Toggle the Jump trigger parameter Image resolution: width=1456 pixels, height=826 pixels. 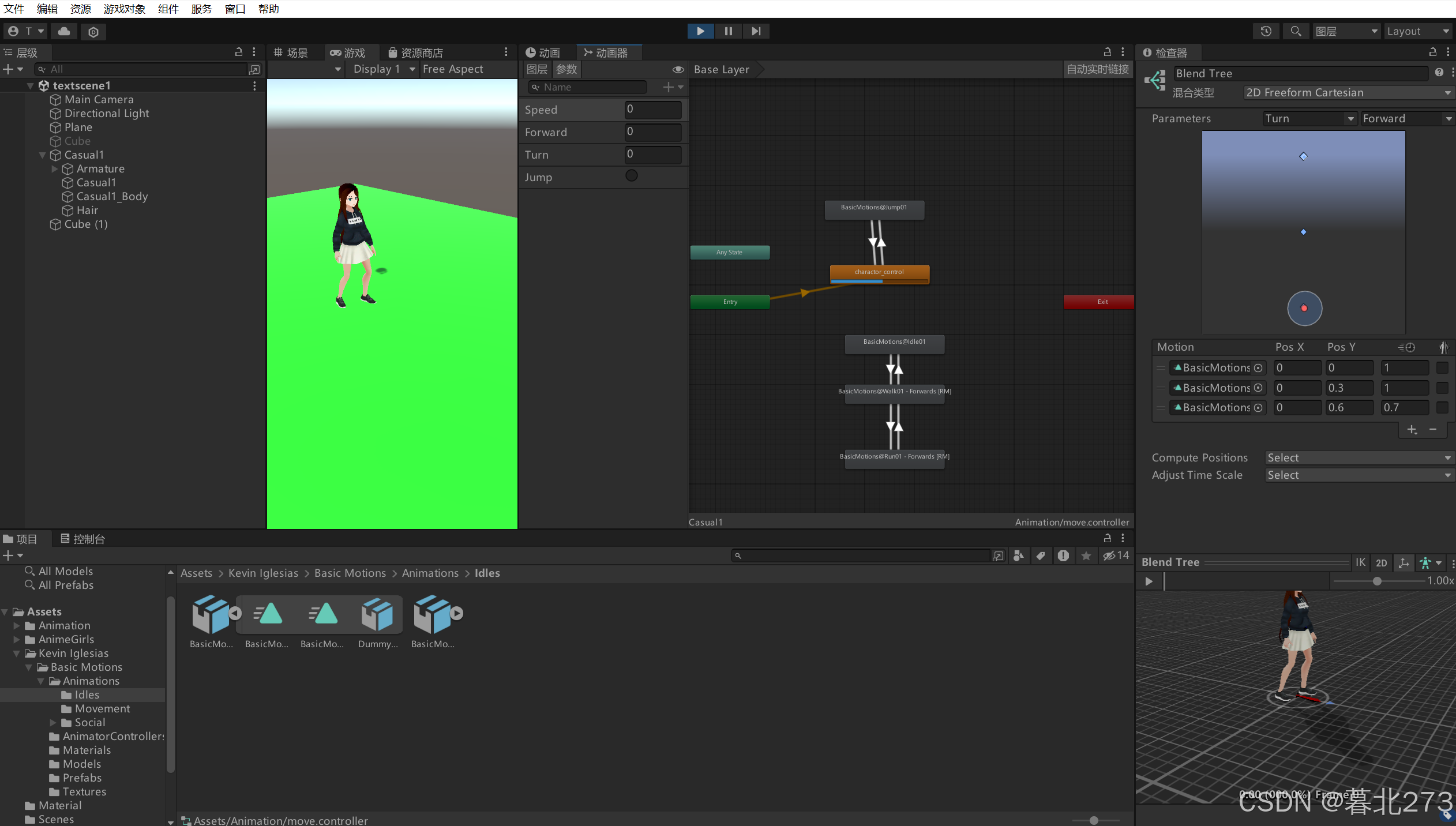click(632, 176)
